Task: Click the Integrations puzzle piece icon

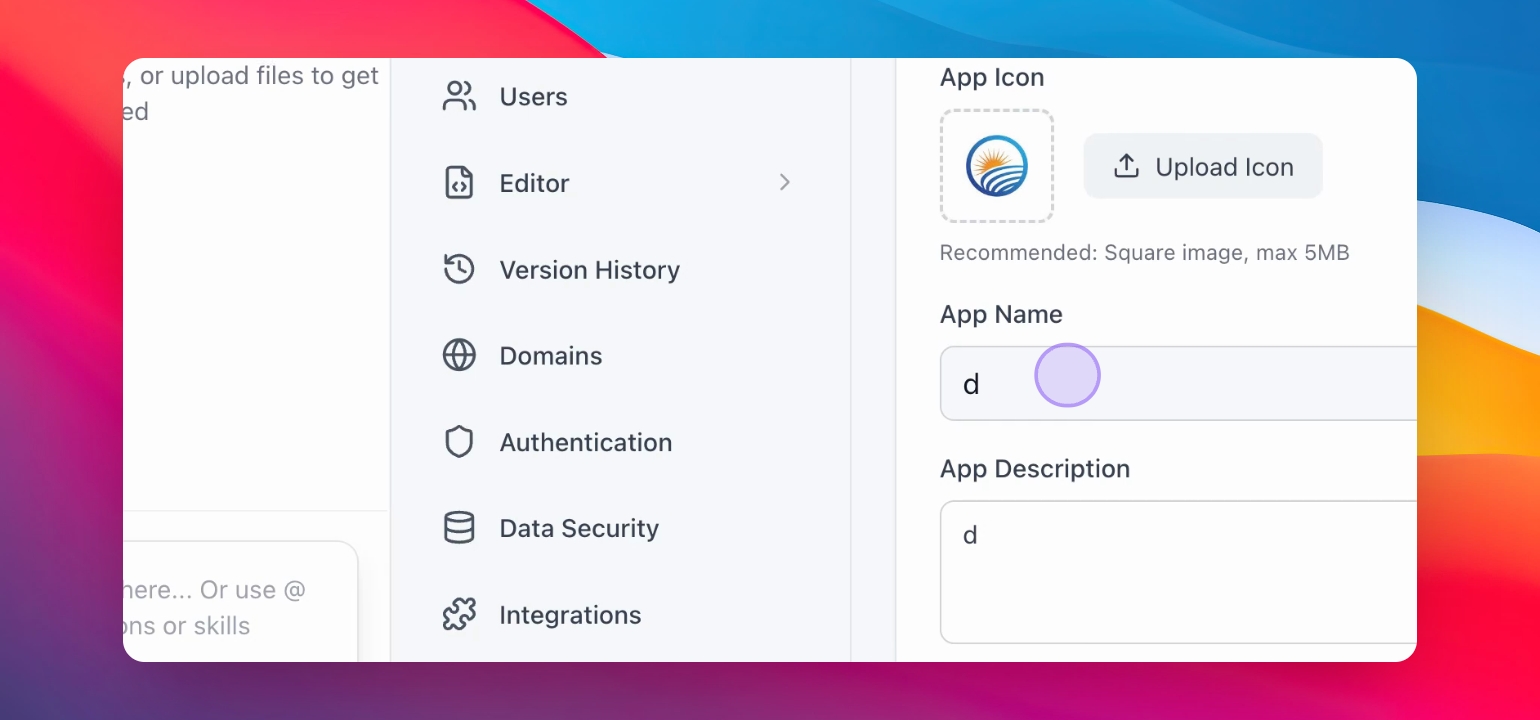Action: 459,615
